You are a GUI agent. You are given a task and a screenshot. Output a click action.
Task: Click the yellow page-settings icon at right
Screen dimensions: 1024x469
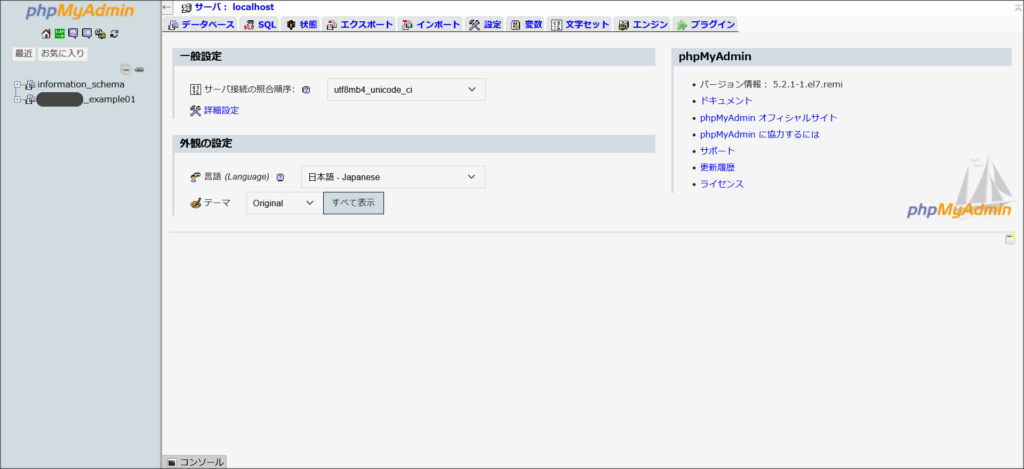coord(1010,239)
